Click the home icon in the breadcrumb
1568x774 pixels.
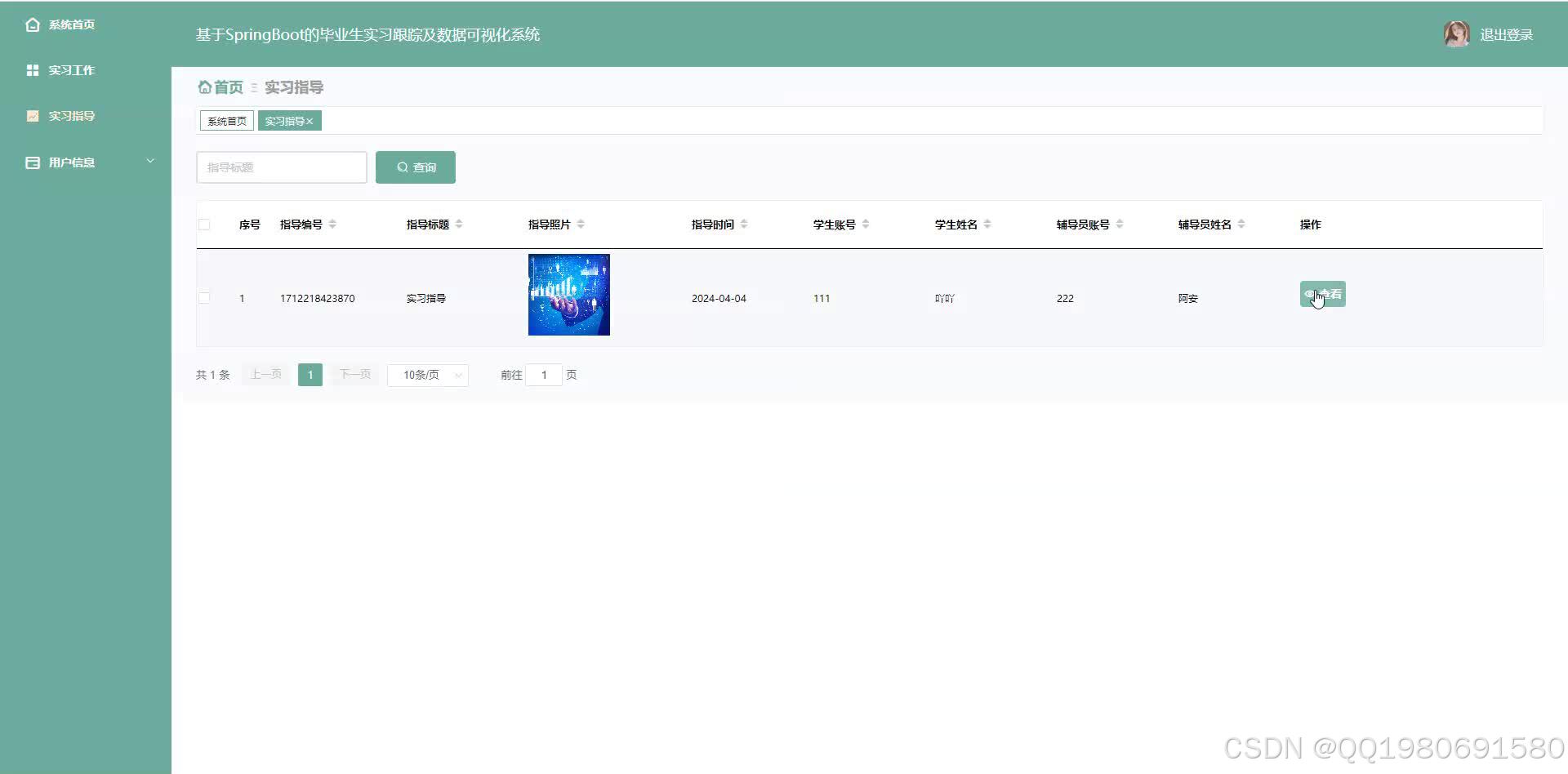[x=205, y=87]
